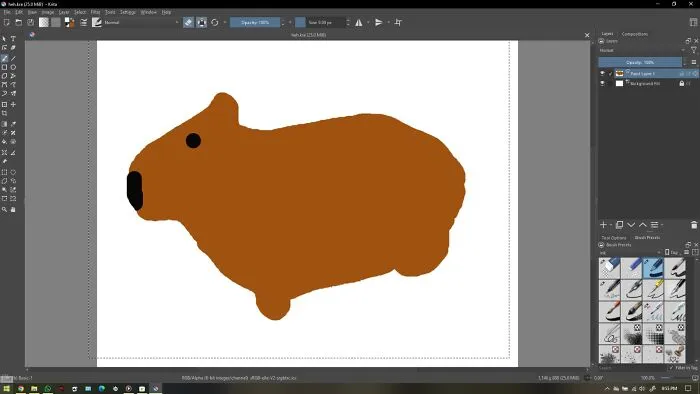This screenshot has height=394, width=700.
Task: Reload the original brush preset
Action: (x=215, y=22)
